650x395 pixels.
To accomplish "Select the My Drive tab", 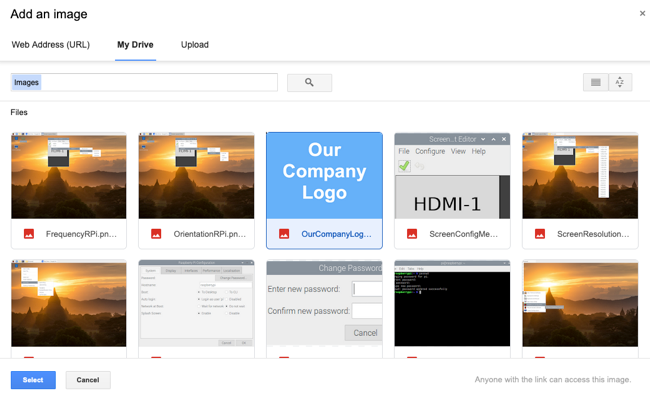I will pos(135,45).
